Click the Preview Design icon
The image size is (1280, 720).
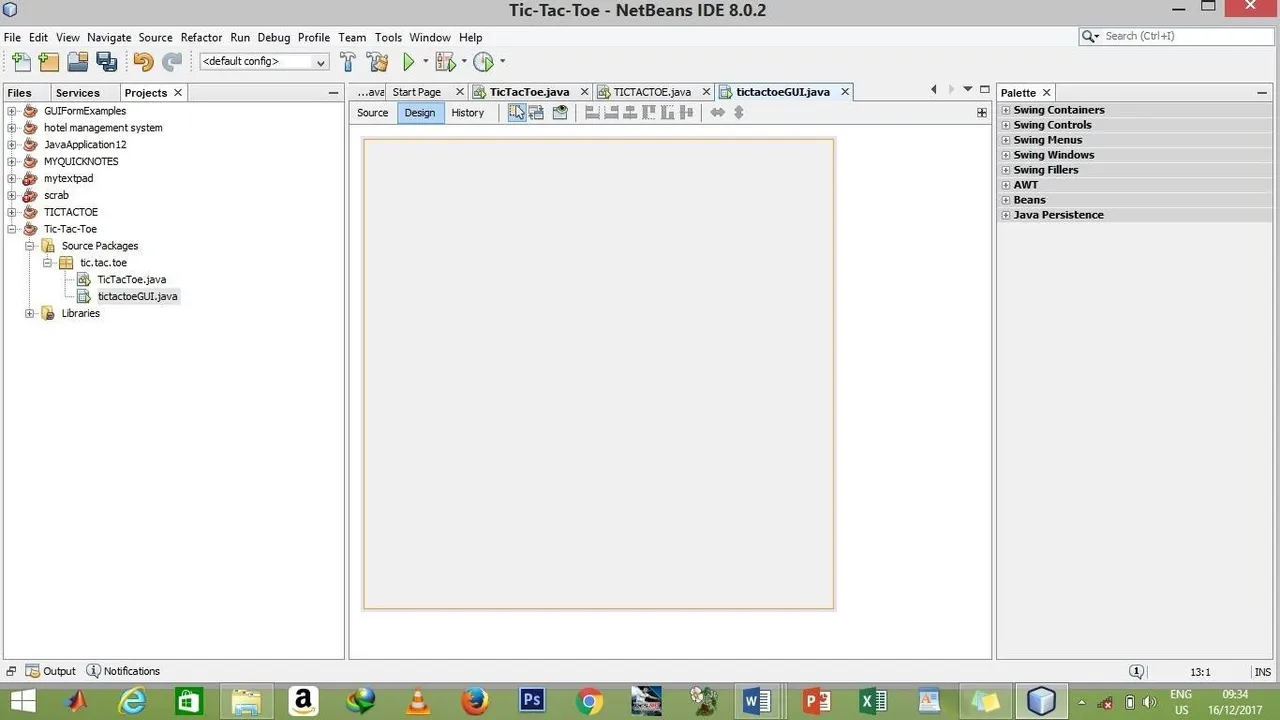coord(560,113)
